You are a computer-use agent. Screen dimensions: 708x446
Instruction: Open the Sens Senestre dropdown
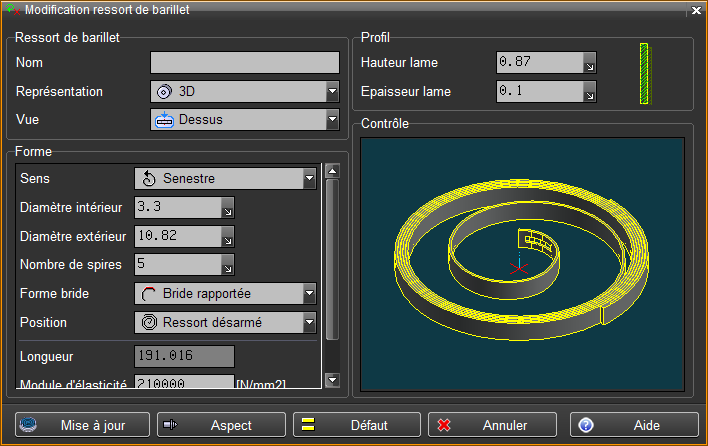click(225, 178)
